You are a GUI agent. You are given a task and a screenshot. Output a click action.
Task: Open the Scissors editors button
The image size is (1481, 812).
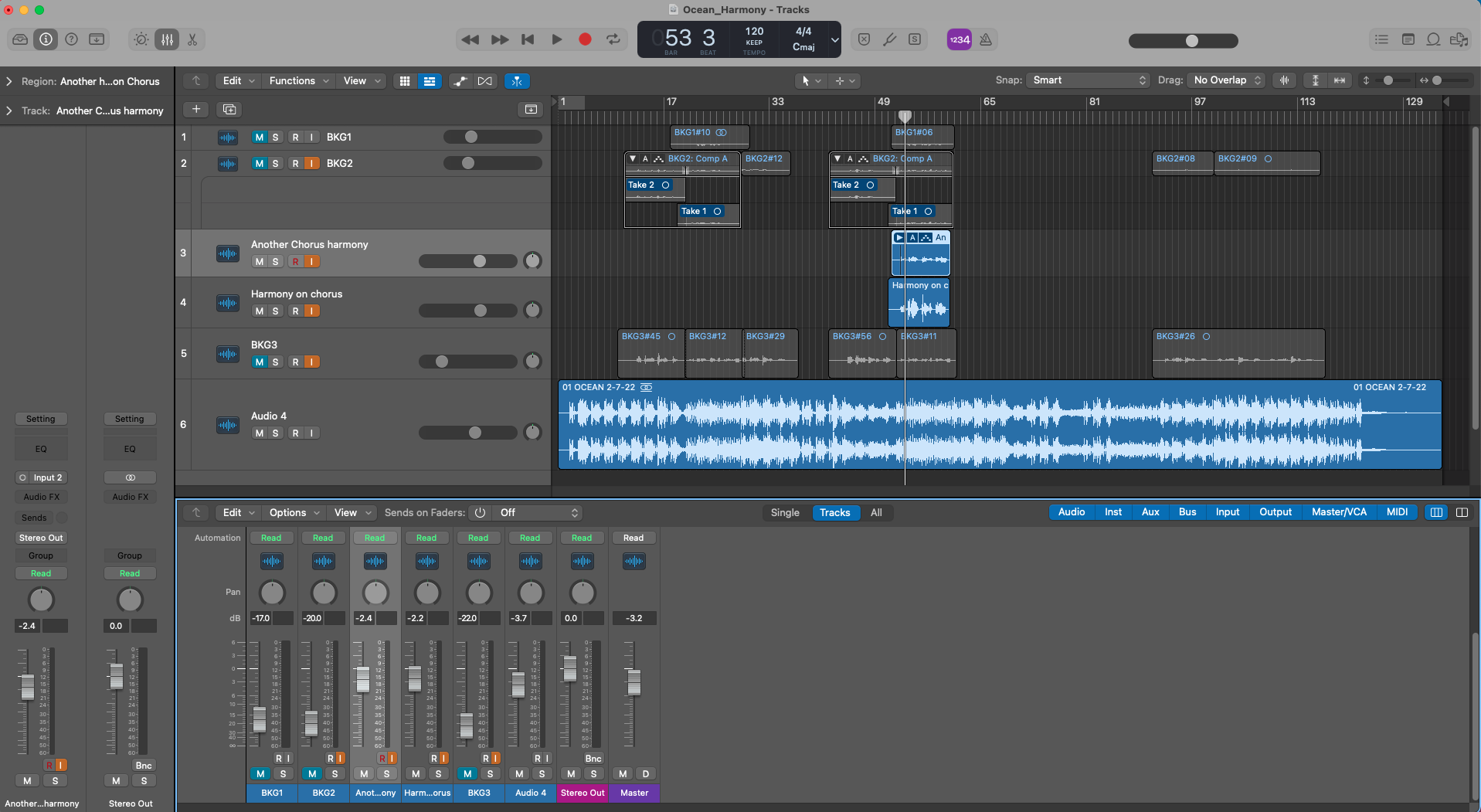tap(192, 39)
